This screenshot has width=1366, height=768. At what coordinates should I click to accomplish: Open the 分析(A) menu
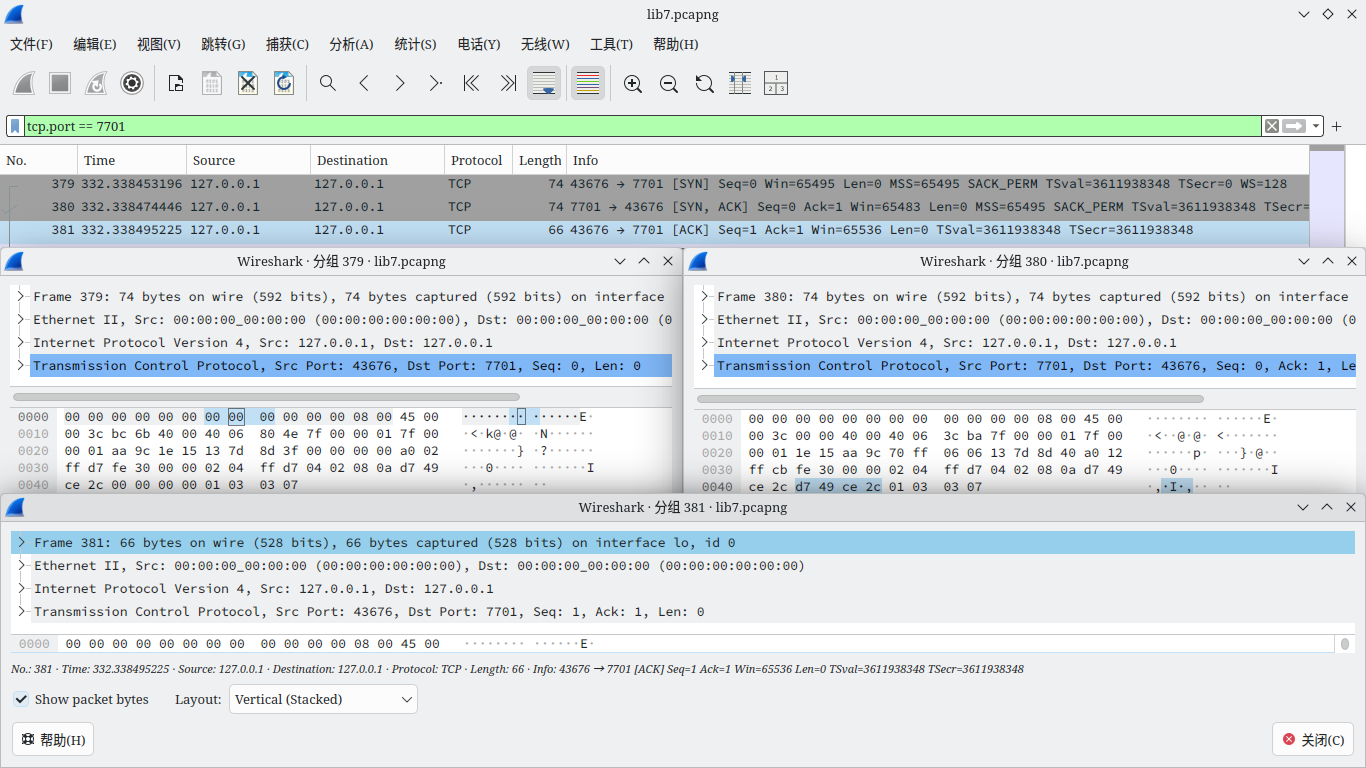coord(351,44)
